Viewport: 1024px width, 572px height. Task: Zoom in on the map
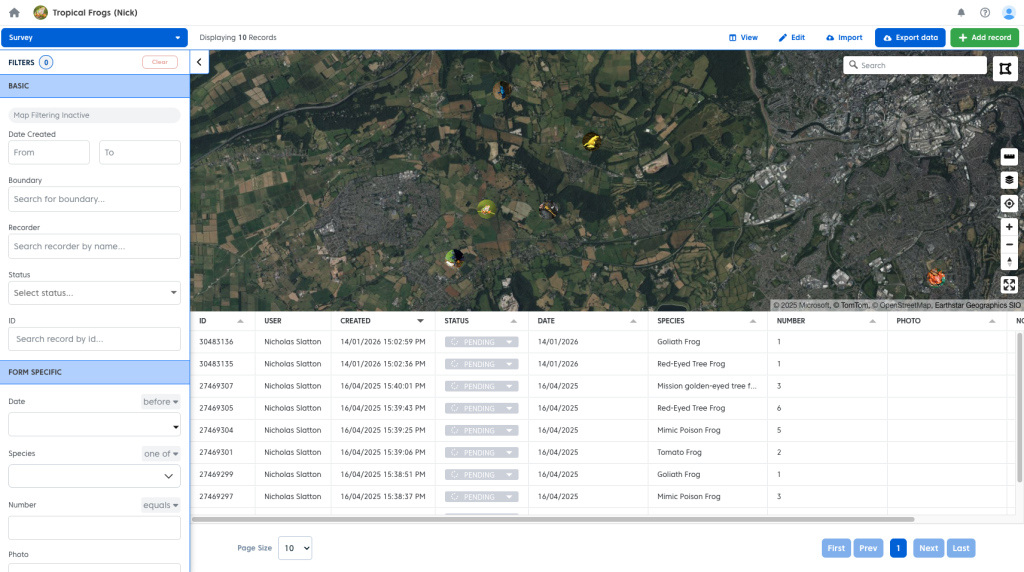1009,227
